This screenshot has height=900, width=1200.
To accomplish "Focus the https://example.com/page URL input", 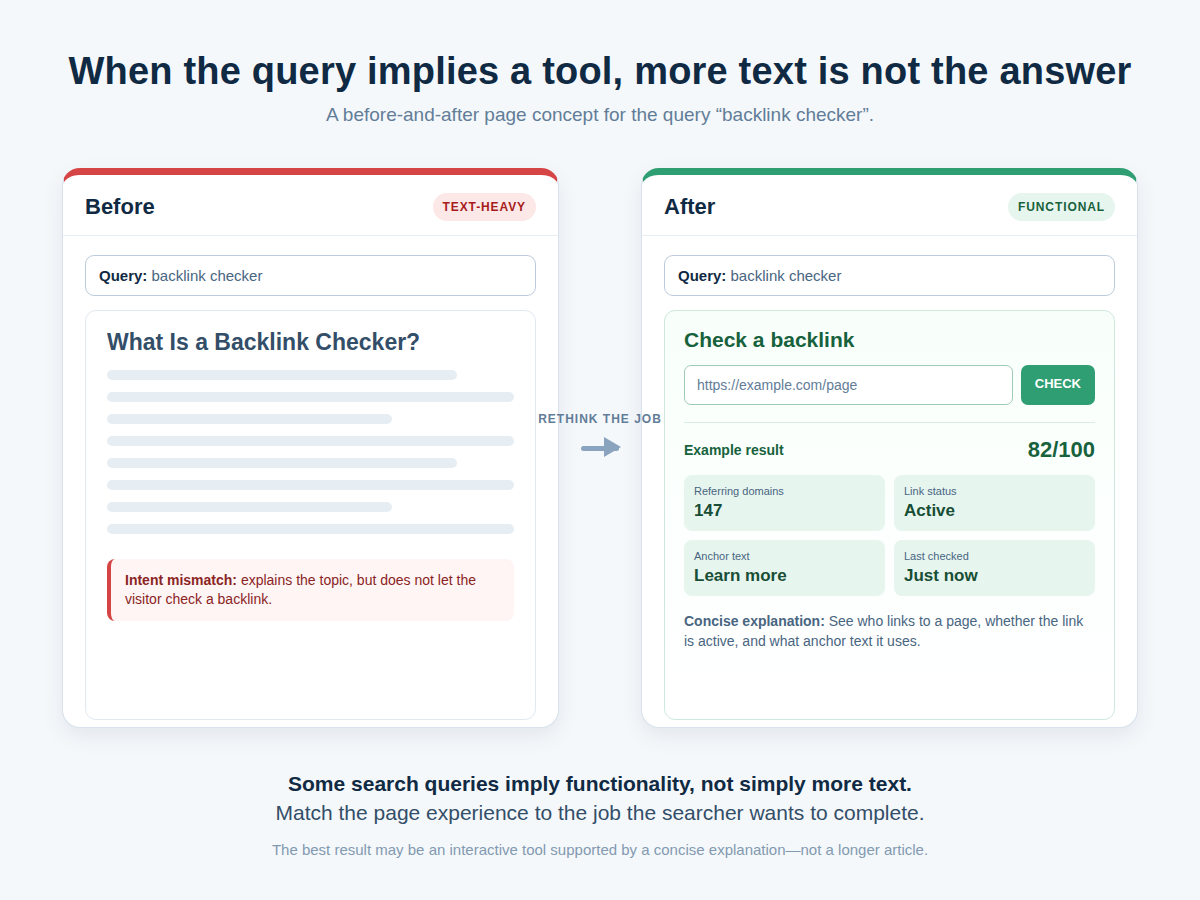I will (848, 385).
